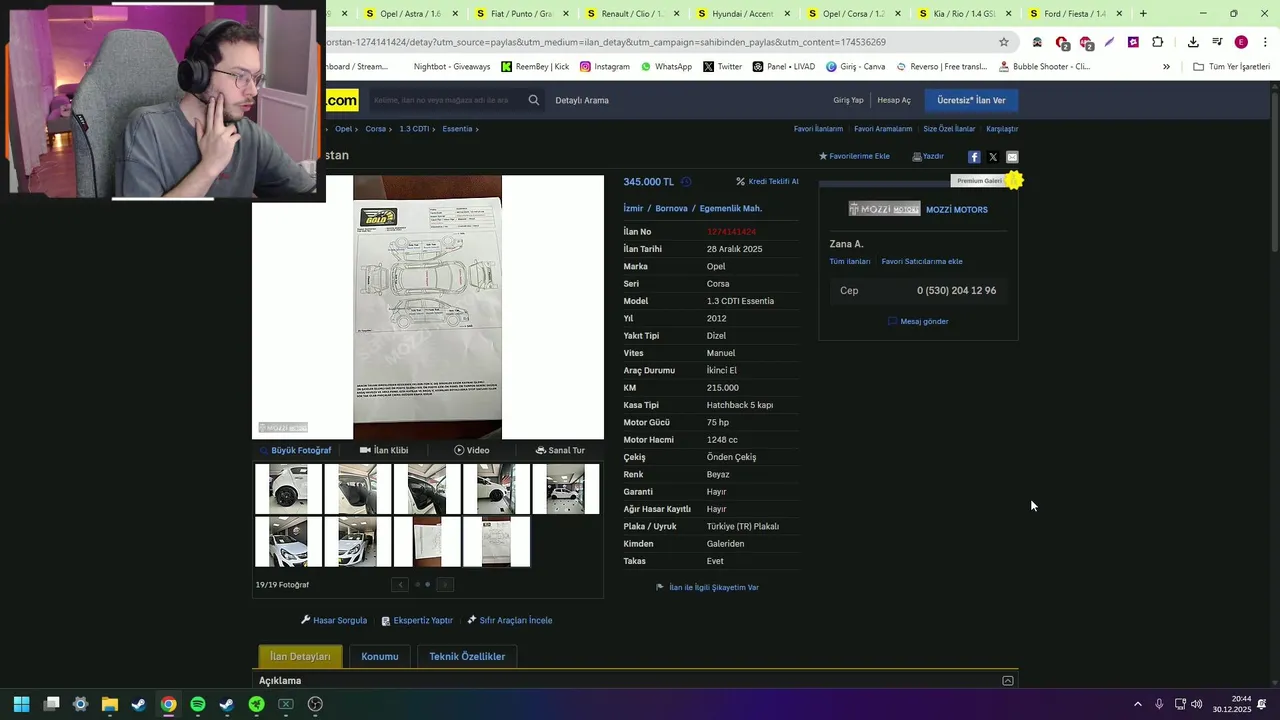
Task: Click Mesaj gönder link
Action: click(x=918, y=321)
